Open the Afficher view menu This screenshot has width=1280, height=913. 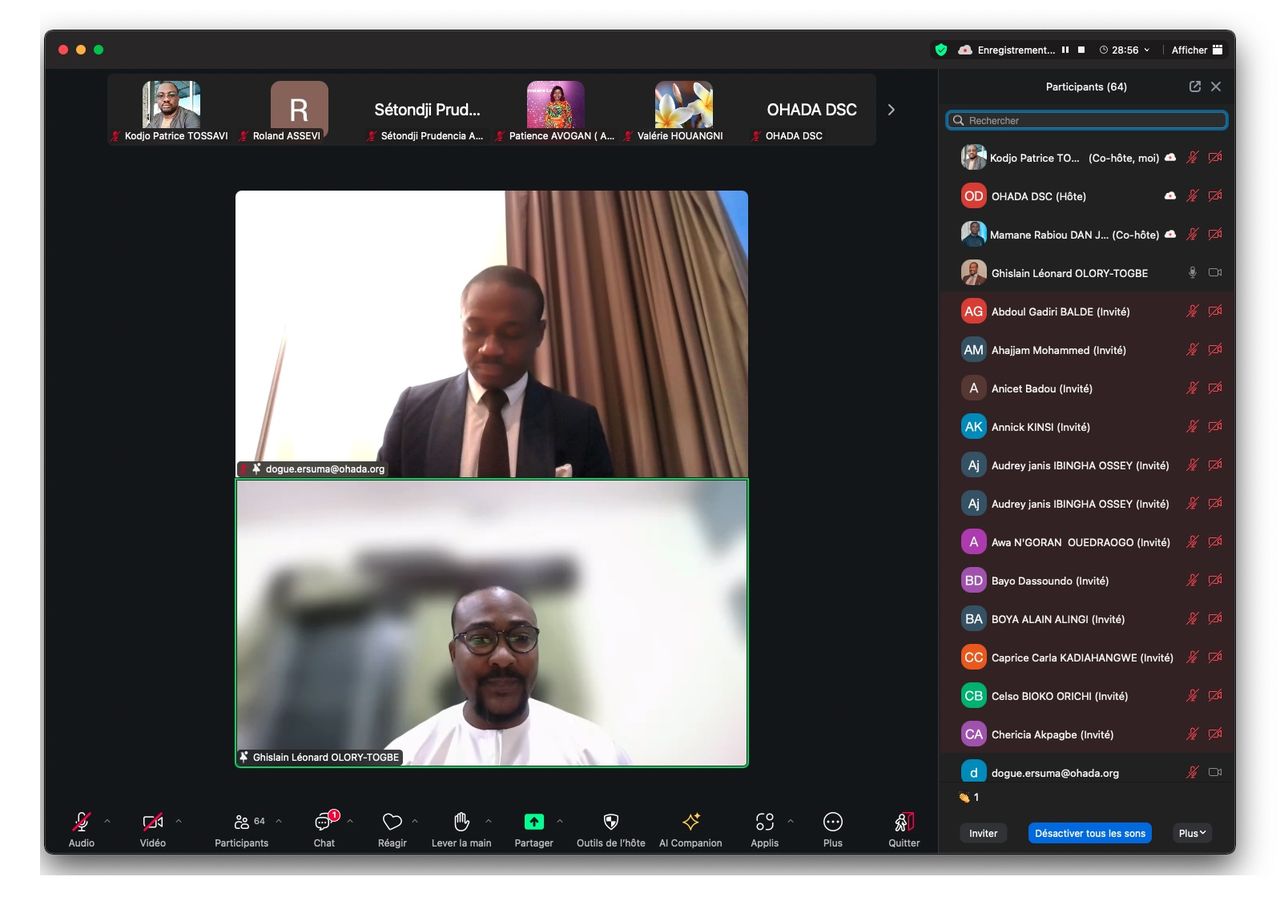pos(1197,50)
